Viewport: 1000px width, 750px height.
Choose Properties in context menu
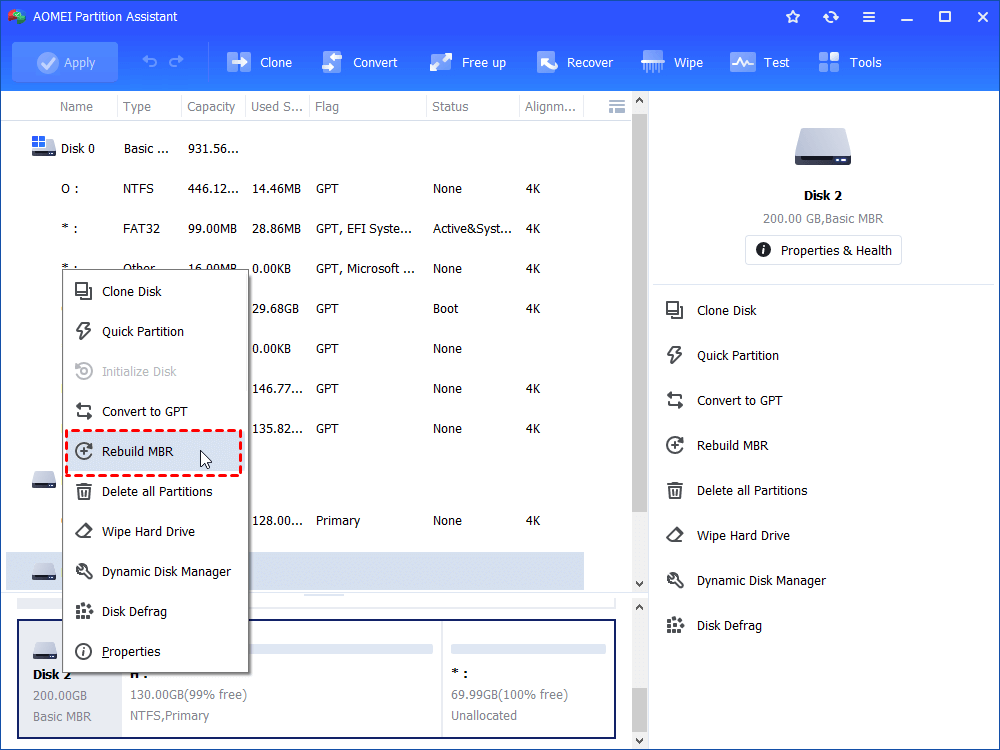click(155, 651)
